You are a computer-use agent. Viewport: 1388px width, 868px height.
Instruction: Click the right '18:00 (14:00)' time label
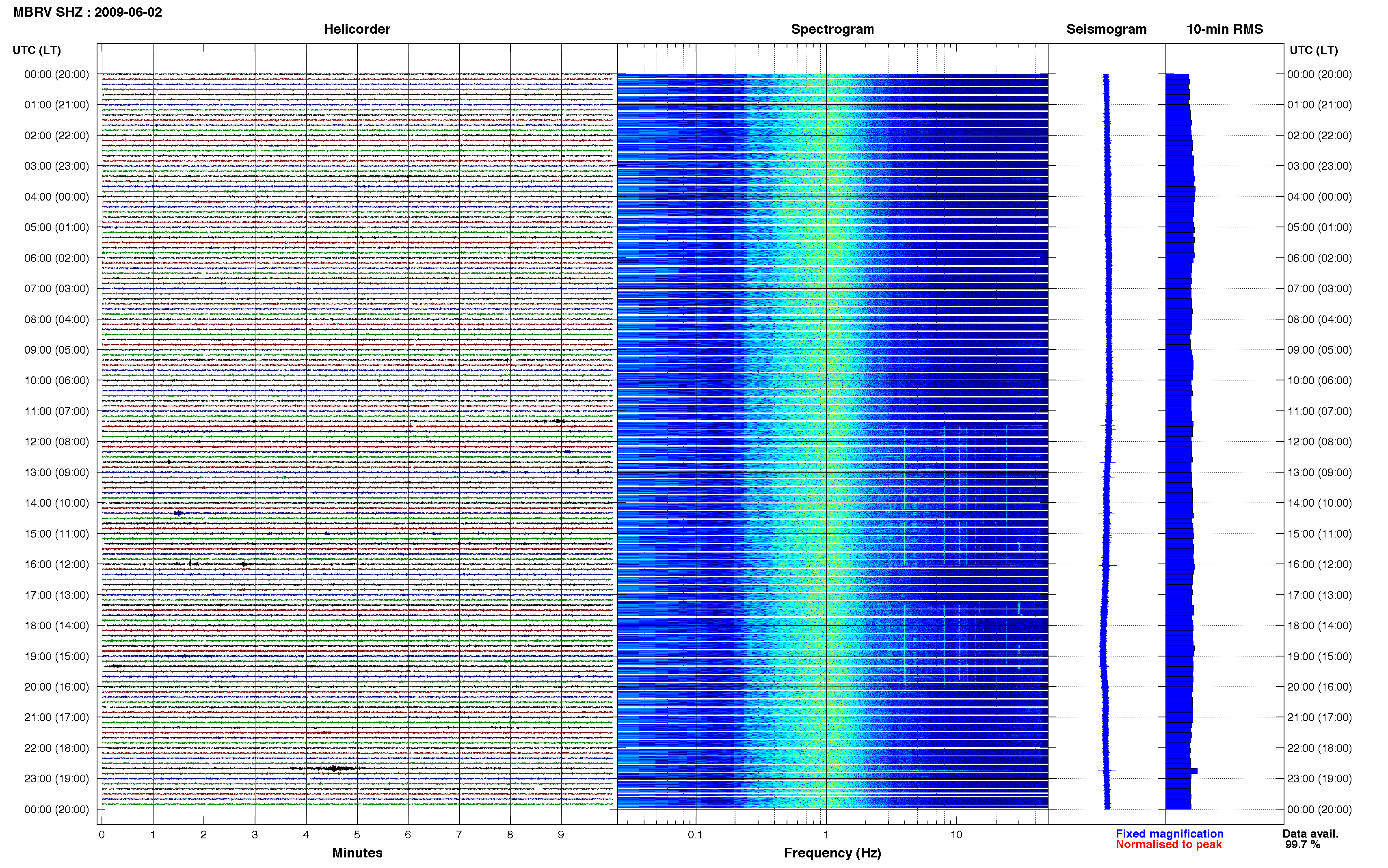click(1319, 625)
